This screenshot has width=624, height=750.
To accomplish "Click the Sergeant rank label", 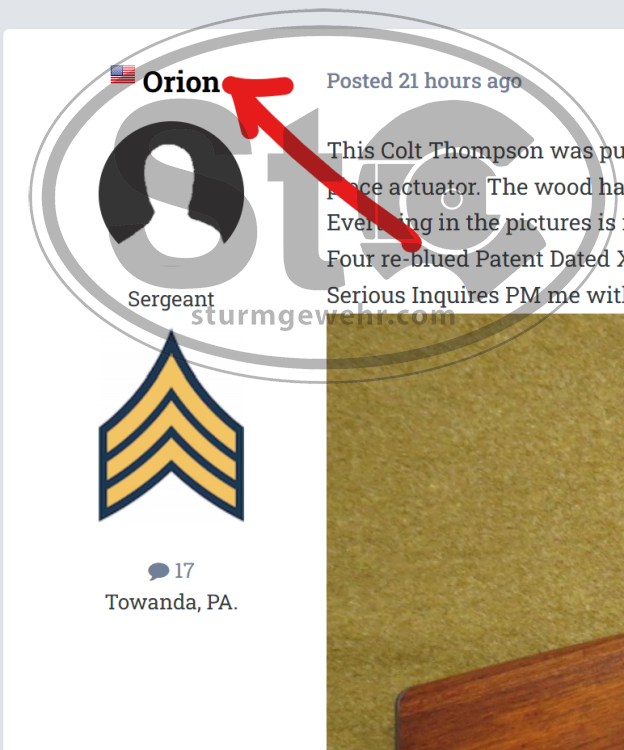I will coord(171,299).
